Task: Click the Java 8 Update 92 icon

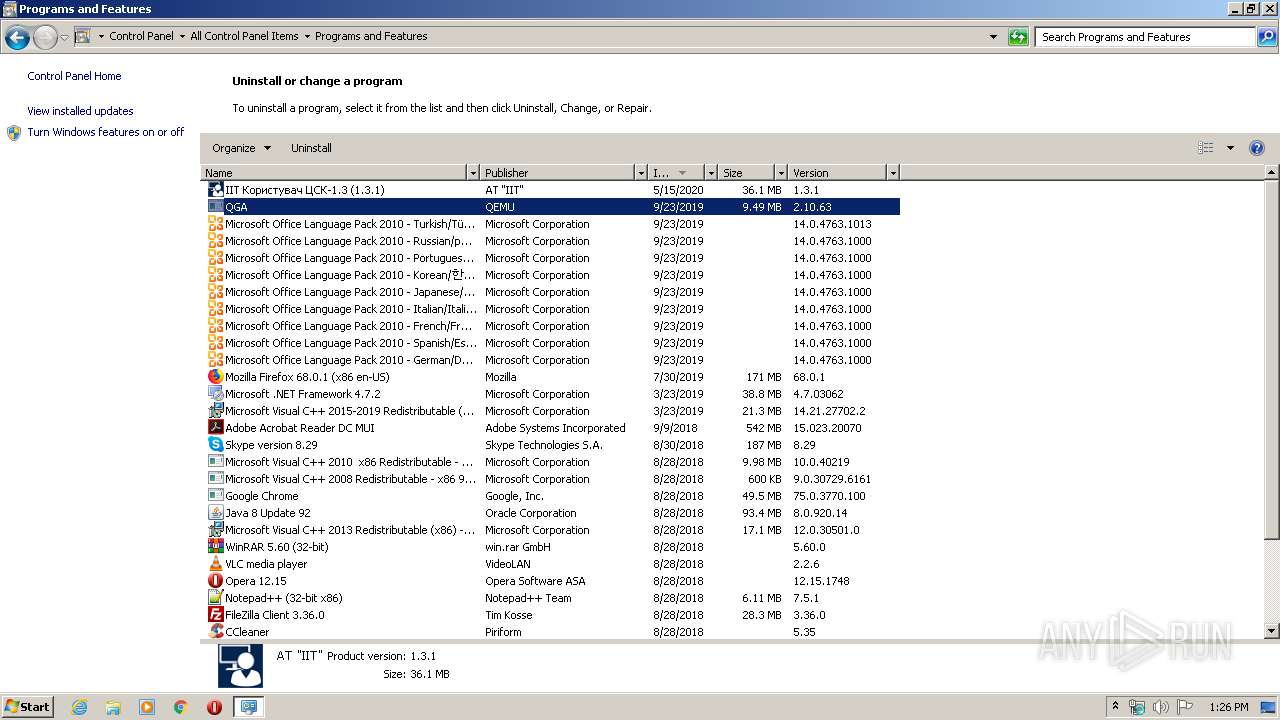Action: (x=215, y=513)
